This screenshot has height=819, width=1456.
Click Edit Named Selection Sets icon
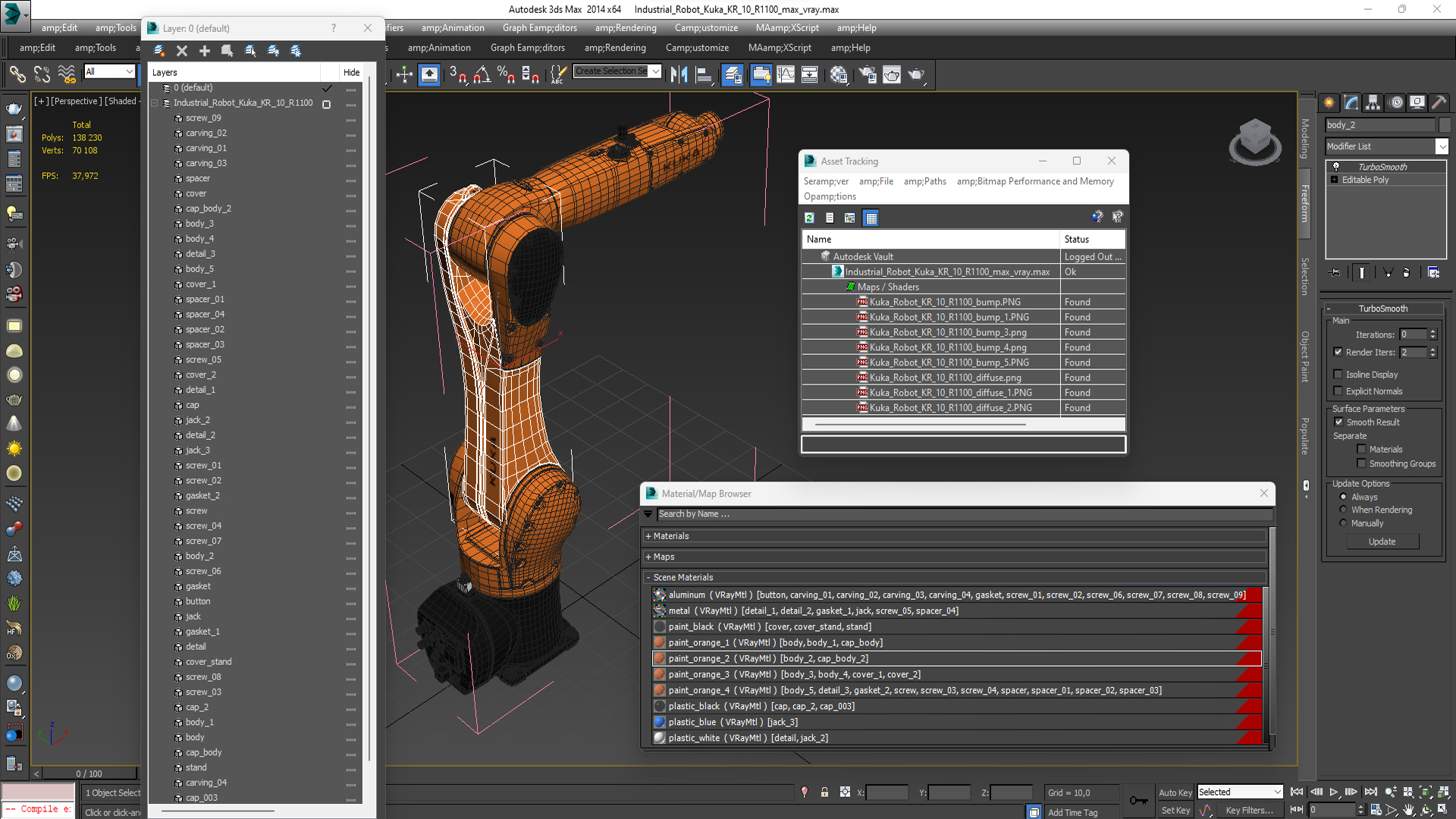(559, 74)
